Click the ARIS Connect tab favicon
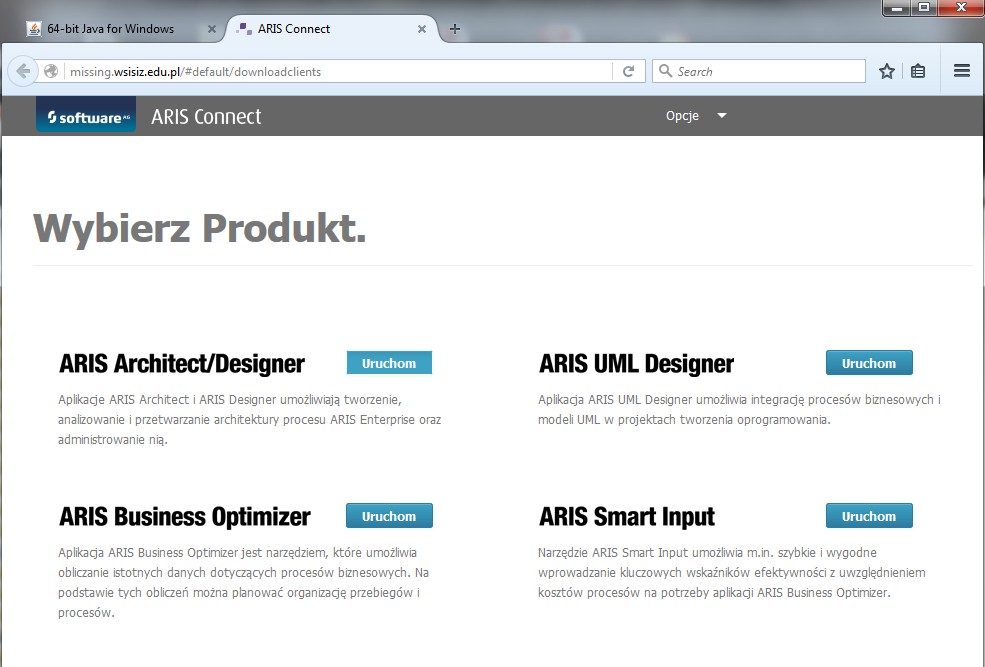This screenshot has height=667, width=985. (244, 29)
